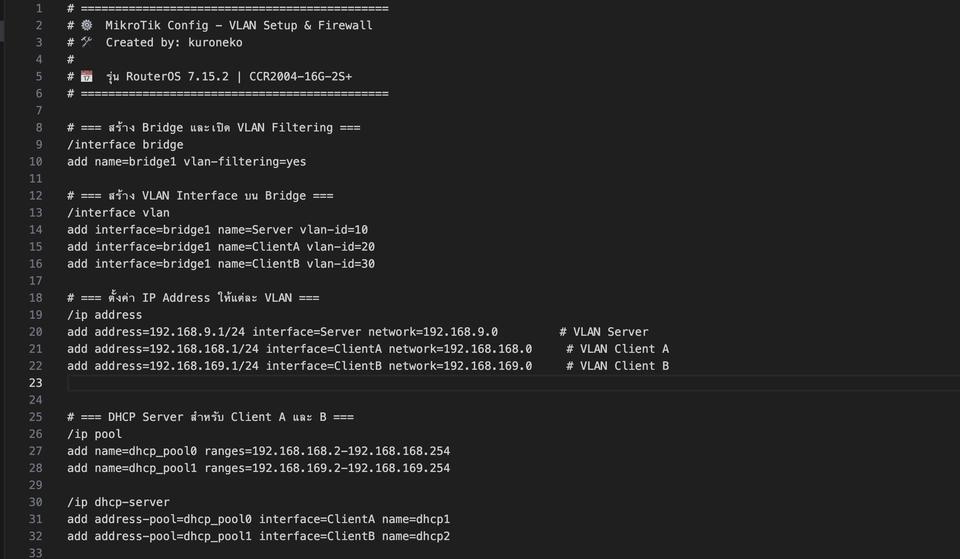Click line number 31 in the gutter
960x559 pixels.
pos(36,519)
